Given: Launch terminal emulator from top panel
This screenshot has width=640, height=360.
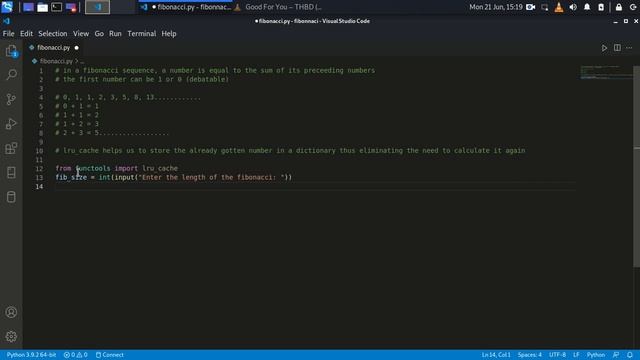Looking at the screenshot, I should click(56, 7).
